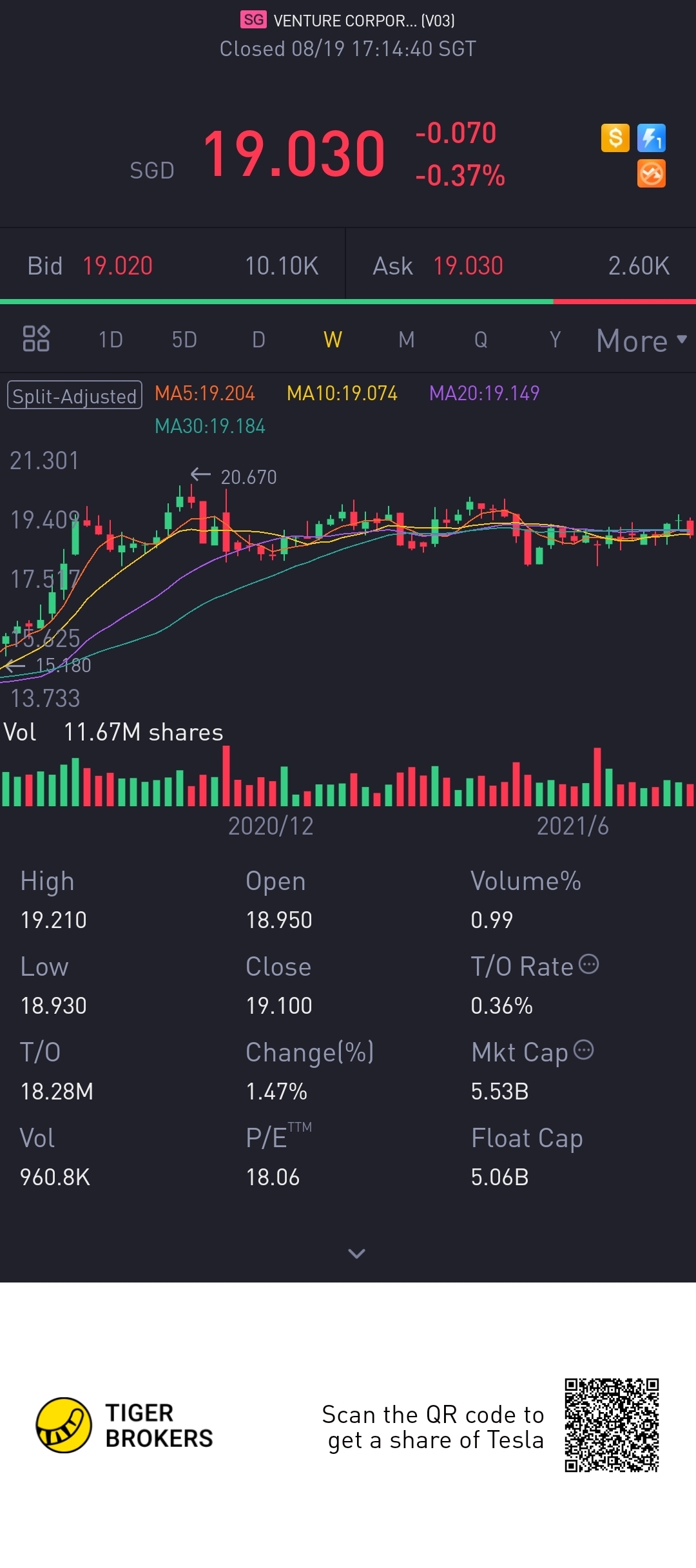696x1568 pixels.
Task: Tap the T/O Rate info icon
Action: pos(589,965)
